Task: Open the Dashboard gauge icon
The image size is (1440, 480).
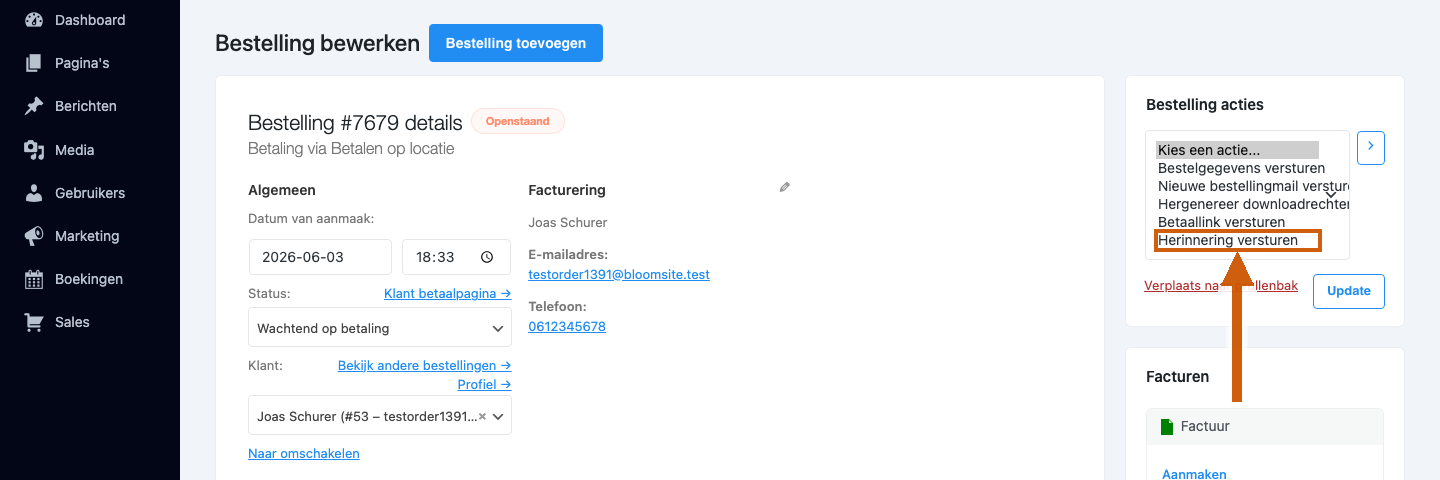Action: point(34,20)
